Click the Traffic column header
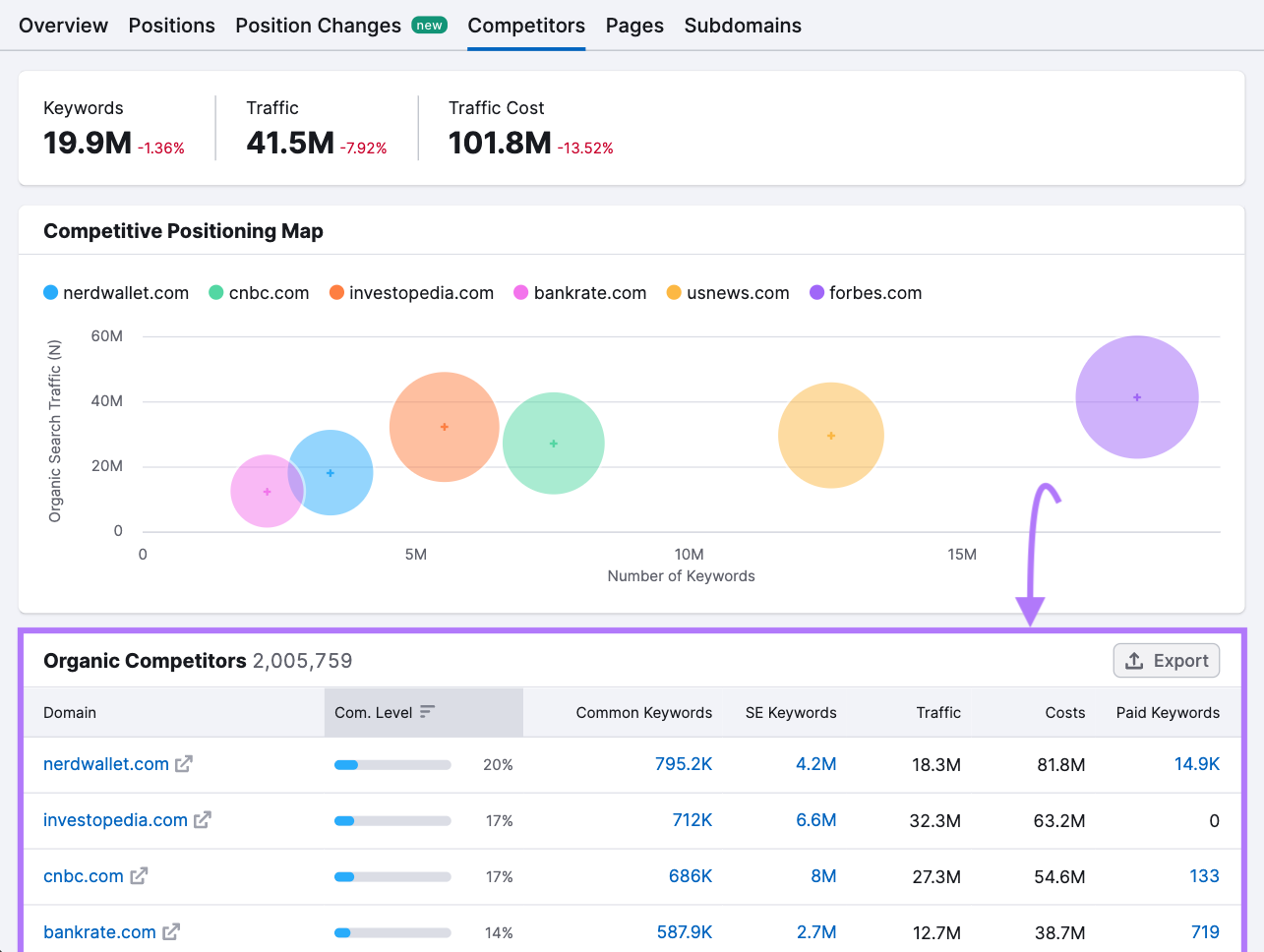The height and width of the screenshot is (952, 1264). 938,713
